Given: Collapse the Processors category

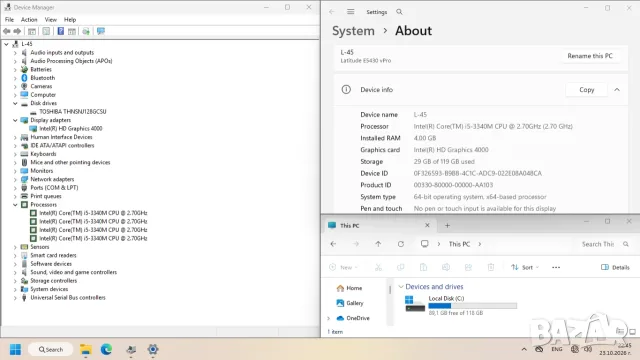Looking at the screenshot, I should coord(15,205).
